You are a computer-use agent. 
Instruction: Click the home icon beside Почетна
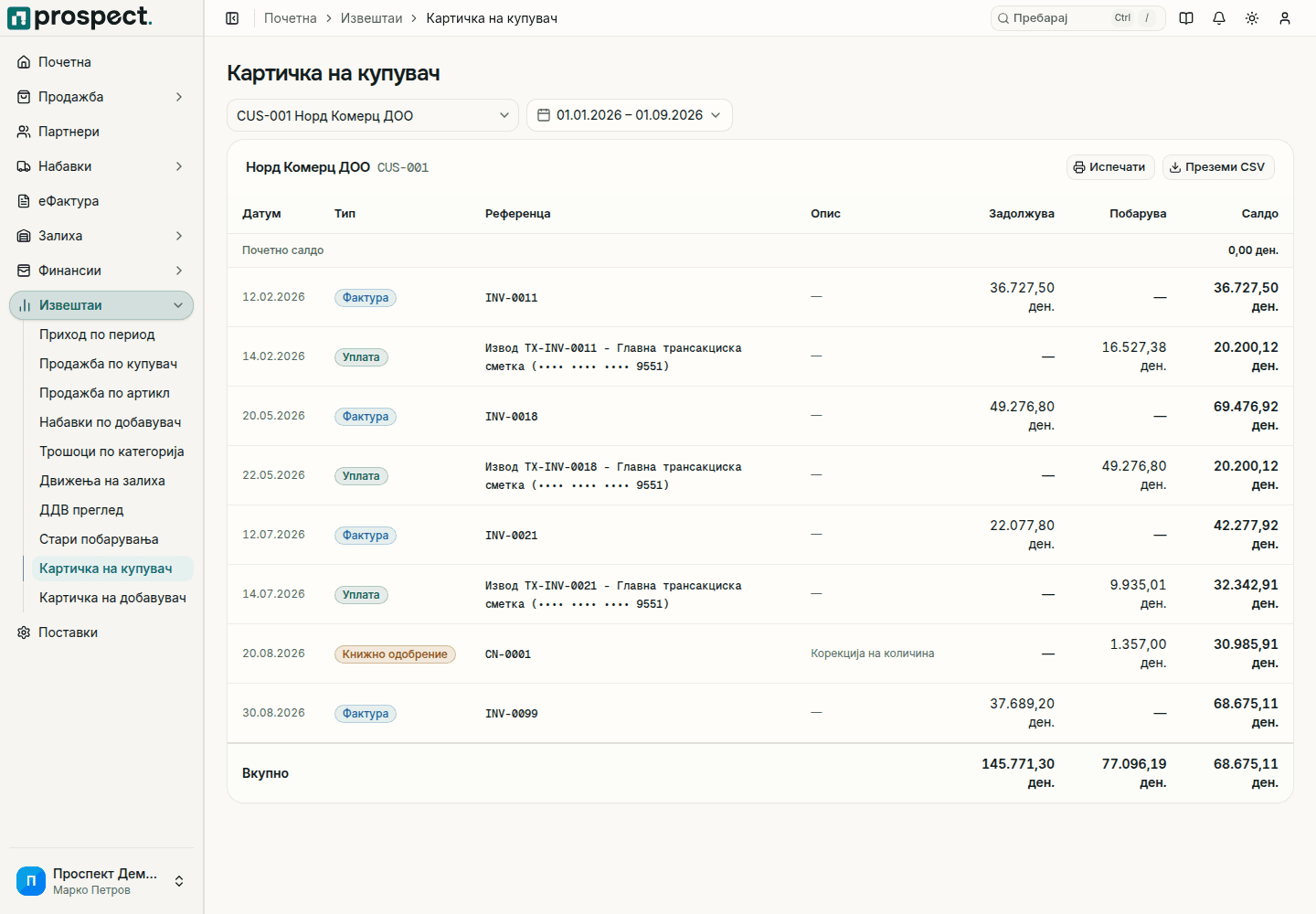pyautogui.click(x=24, y=62)
